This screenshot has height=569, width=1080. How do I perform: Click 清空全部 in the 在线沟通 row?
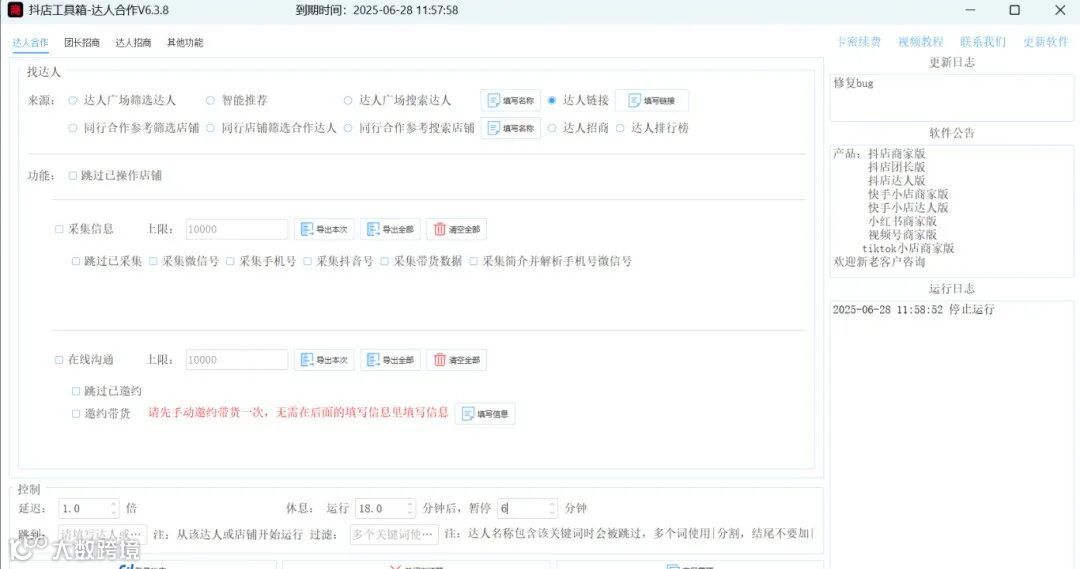(x=457, y=360)
